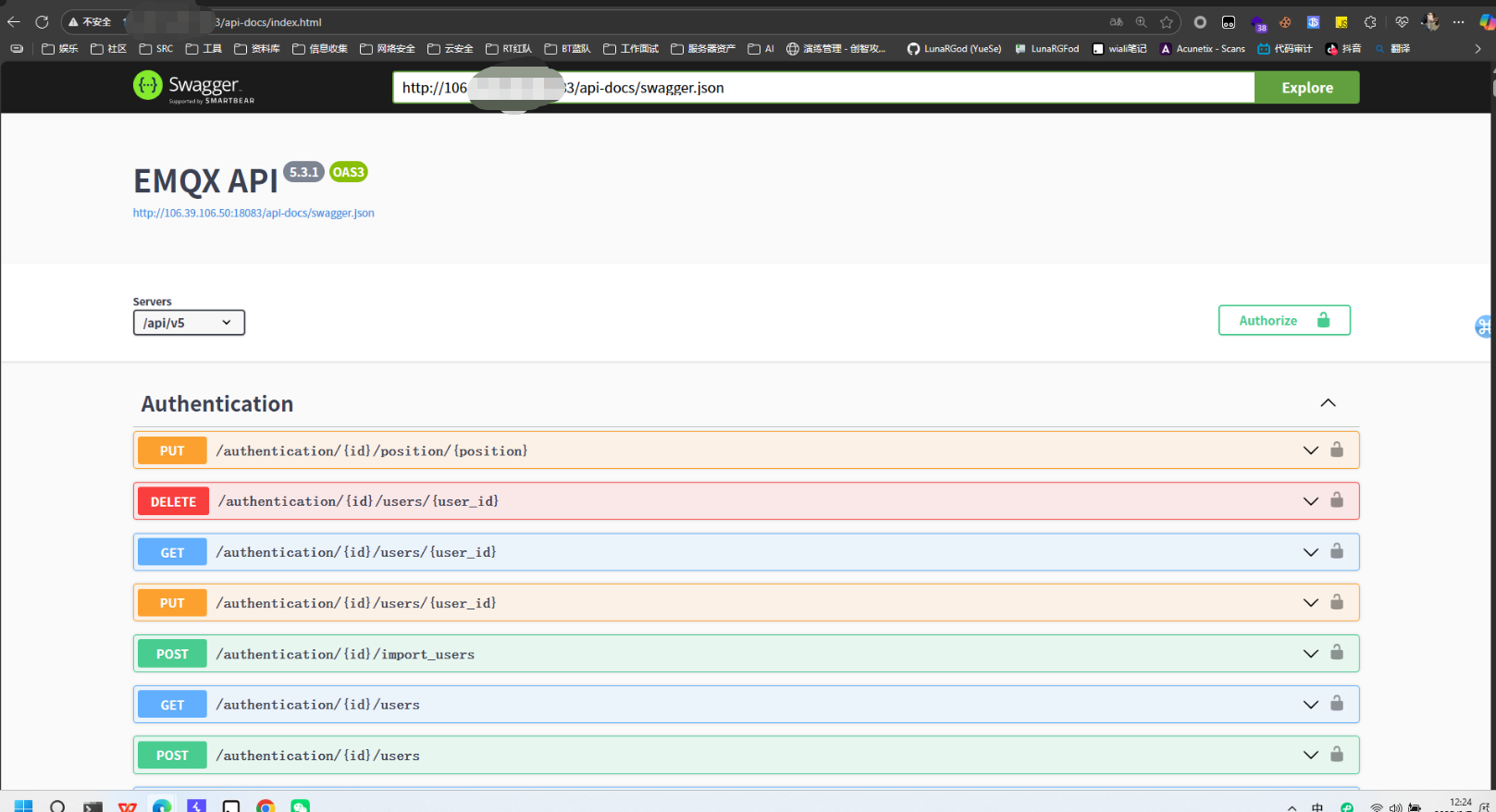This screenshot has height=812, width=1496.
Task: Open the Windows Start button
Action: [24, 806]
